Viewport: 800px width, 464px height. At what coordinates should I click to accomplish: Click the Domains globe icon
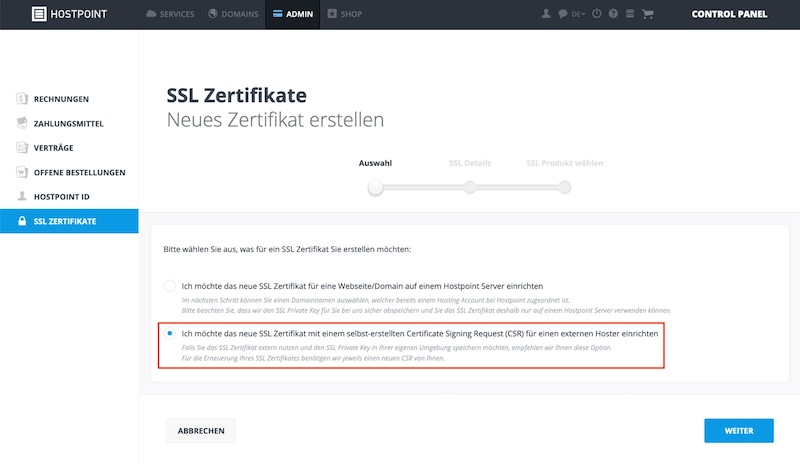pyautogui.click(x=213, y=14)
